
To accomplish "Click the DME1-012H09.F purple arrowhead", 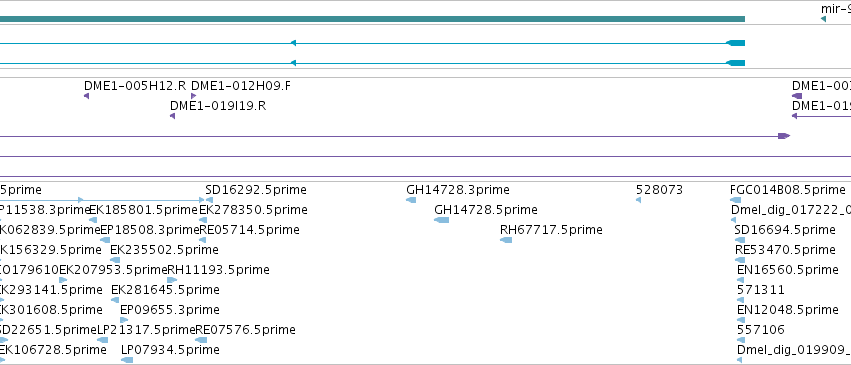I will 194,96.
